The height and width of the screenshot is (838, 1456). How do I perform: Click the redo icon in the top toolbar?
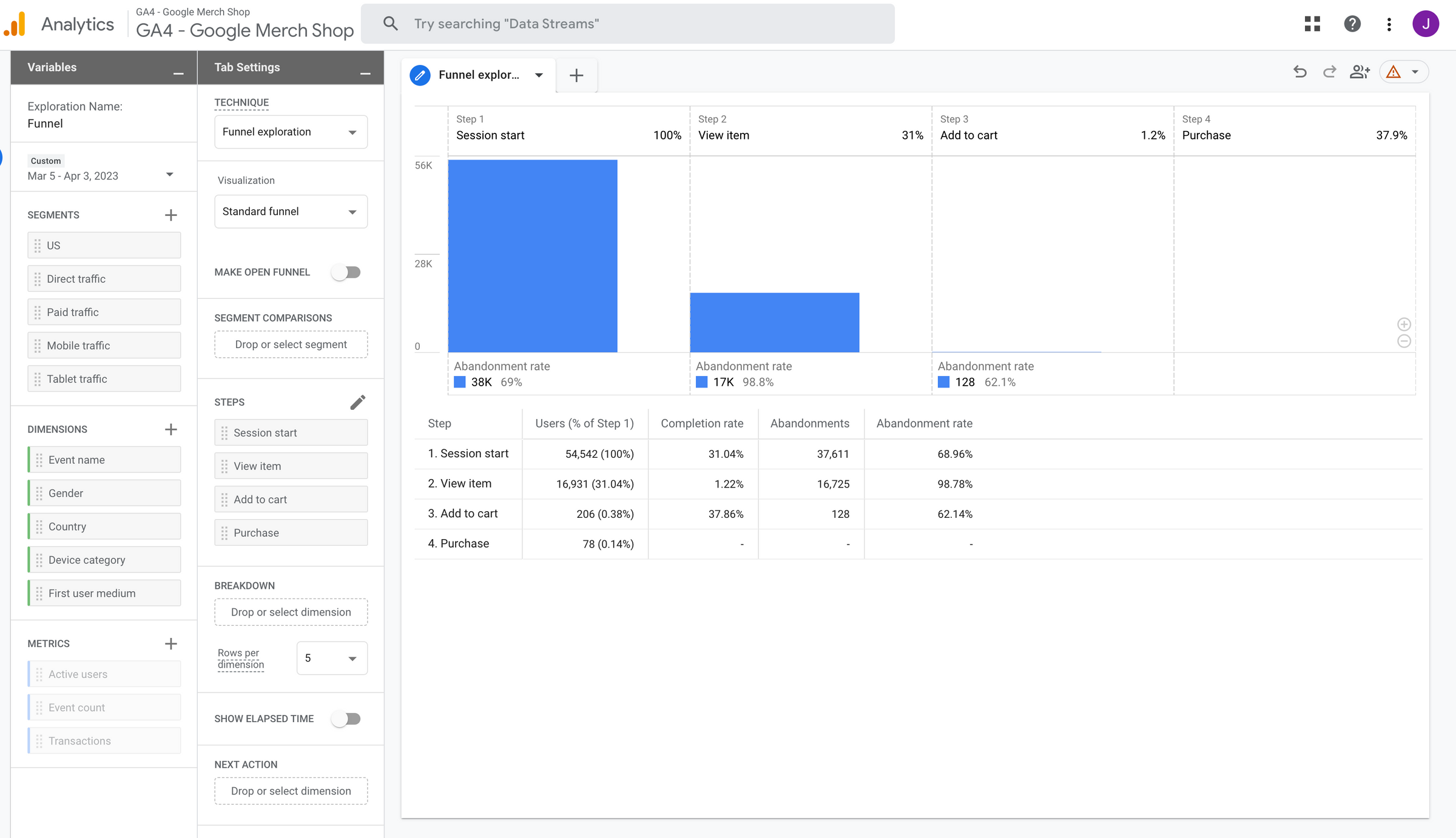pyautogui.click(x=1329, y=72)
